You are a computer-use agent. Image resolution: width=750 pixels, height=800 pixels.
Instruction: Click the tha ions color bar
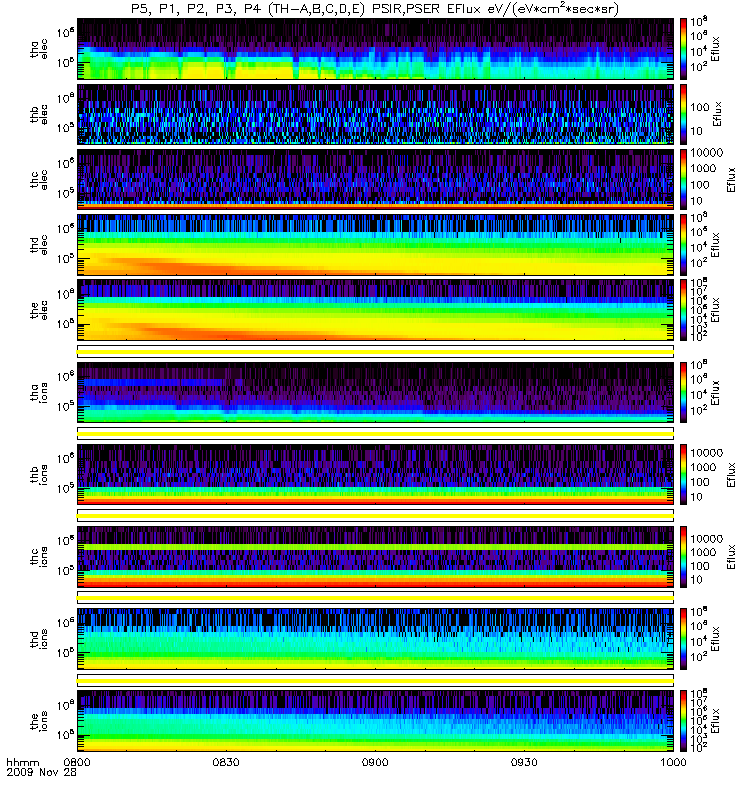tap(684, 392)
